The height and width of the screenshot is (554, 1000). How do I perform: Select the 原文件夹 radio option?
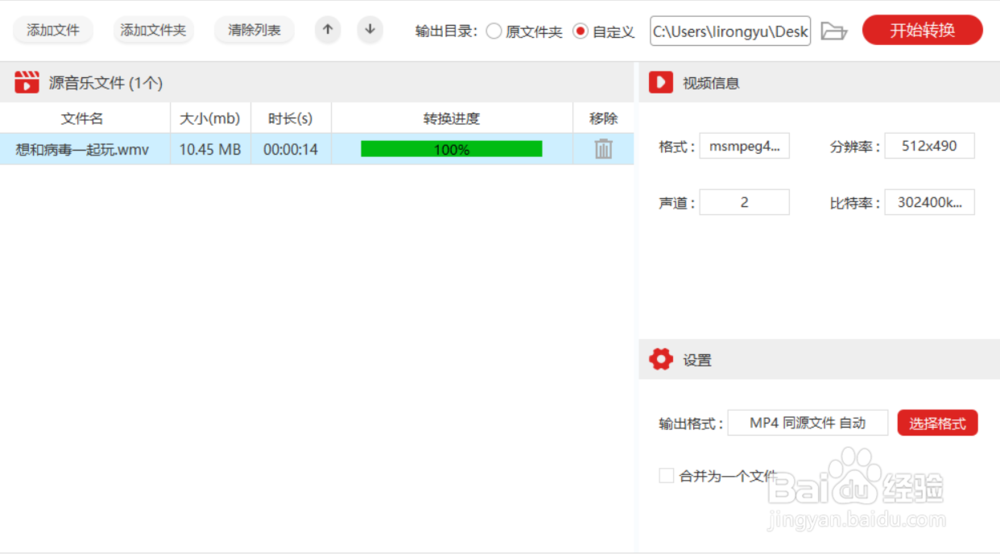[494, 31]
